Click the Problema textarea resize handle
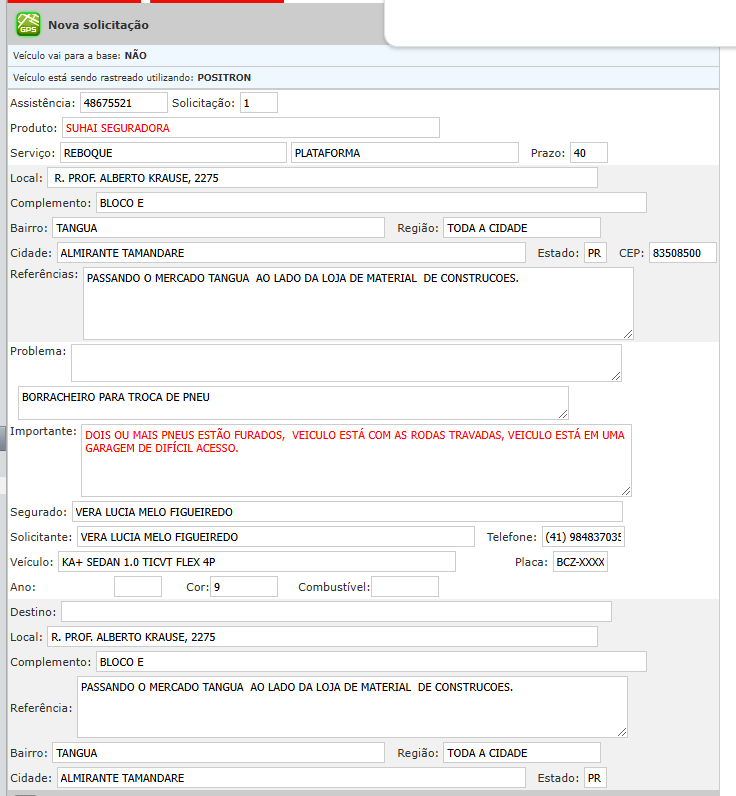This screenshot has height=796, width=736. tap(615, 375)
